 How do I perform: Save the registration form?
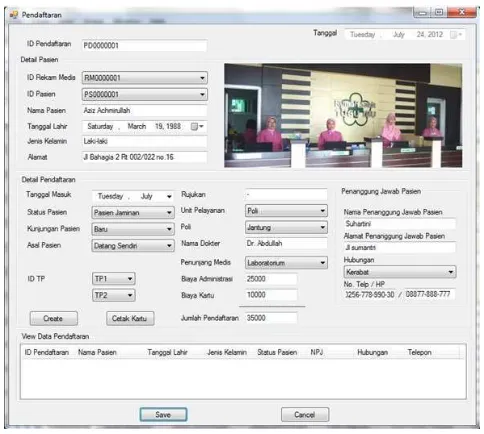tap(163, 415)
